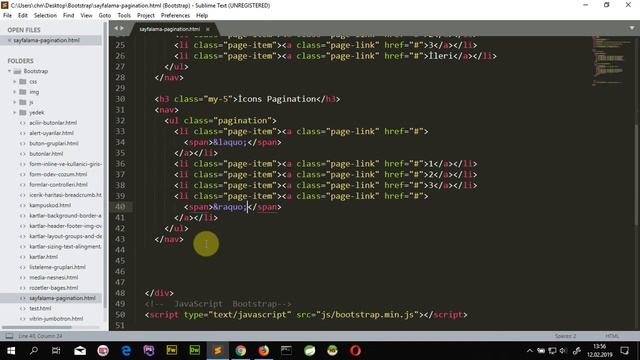640x360 pixels.
Task: Click the code minimap preview
Action: tap(610, 60)
